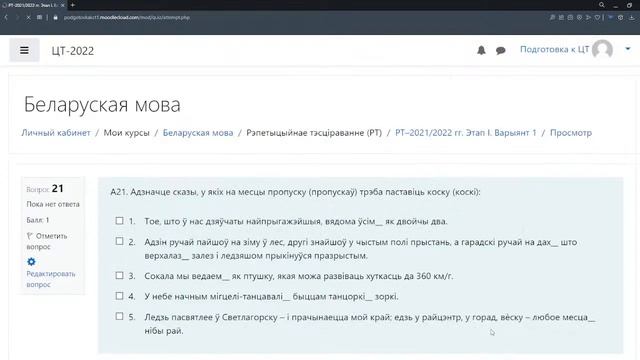Viewport: 640px width, 360px height.
Task: Click sentence text starting У небе начным
Action: pyautogui.click(x=271, y=296)
